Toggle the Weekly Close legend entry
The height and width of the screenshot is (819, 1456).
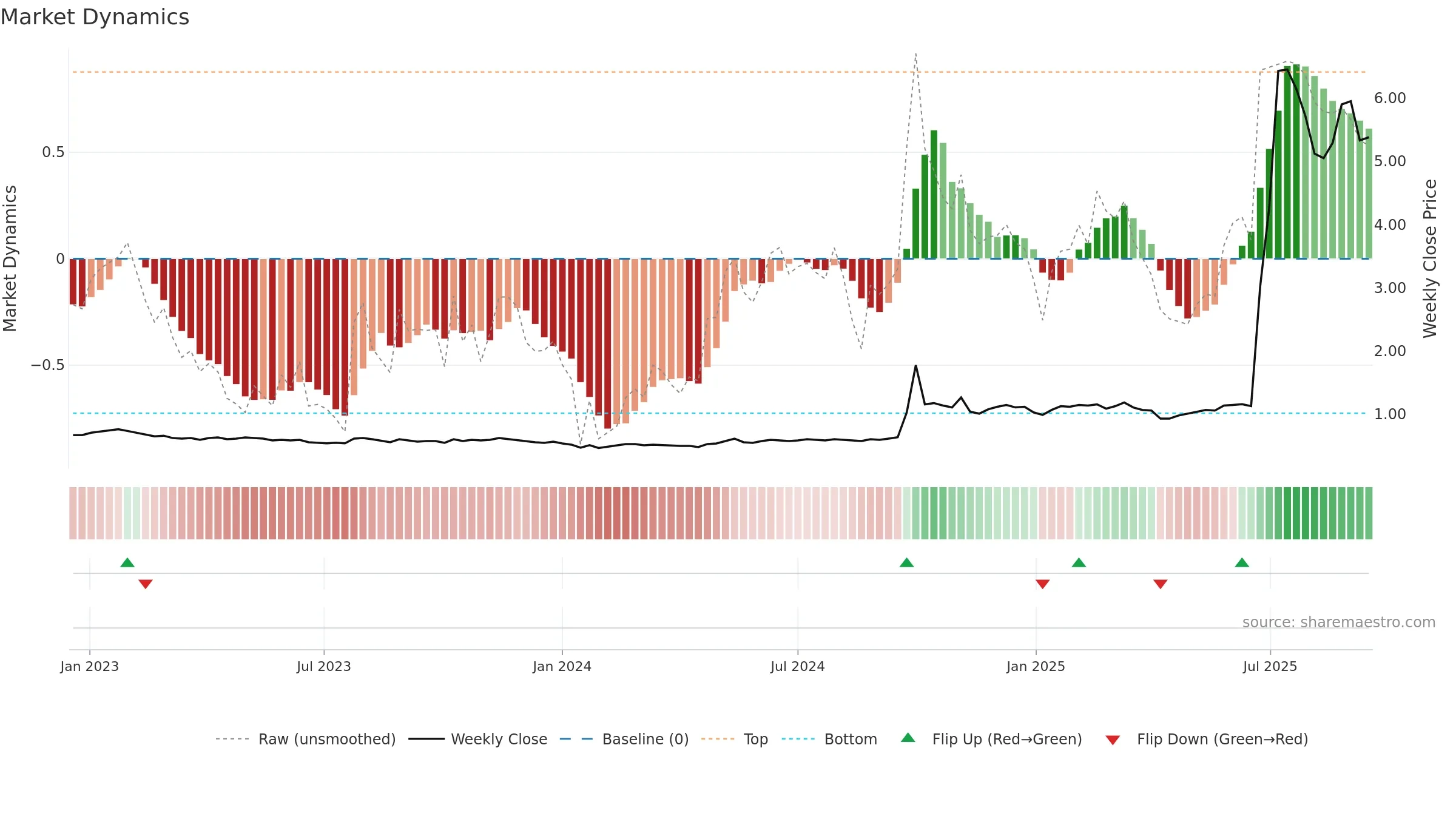point(477,739)
